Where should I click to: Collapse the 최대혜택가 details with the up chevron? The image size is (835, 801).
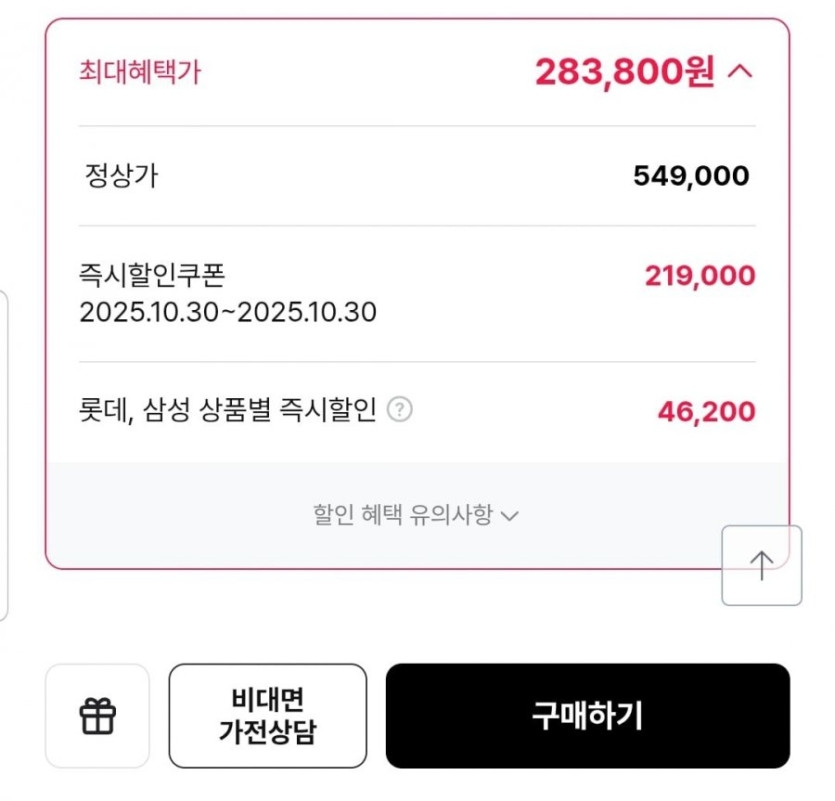(738, 72)
